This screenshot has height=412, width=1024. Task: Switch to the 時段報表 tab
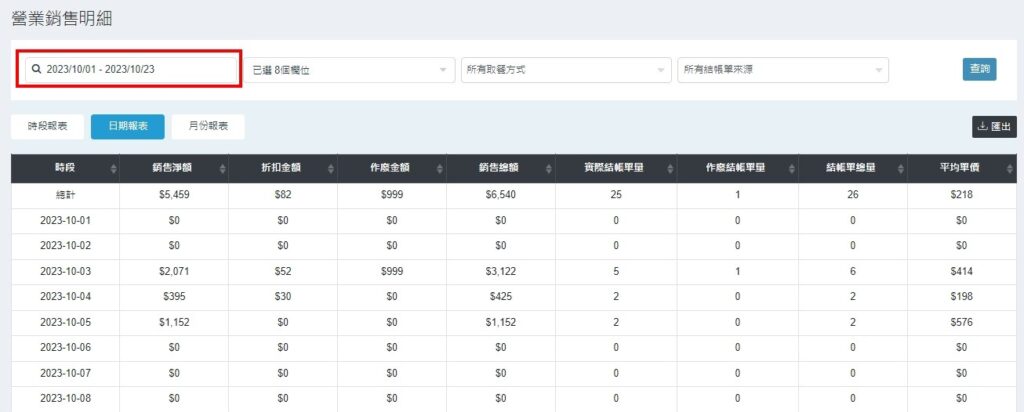click(47, 127)
